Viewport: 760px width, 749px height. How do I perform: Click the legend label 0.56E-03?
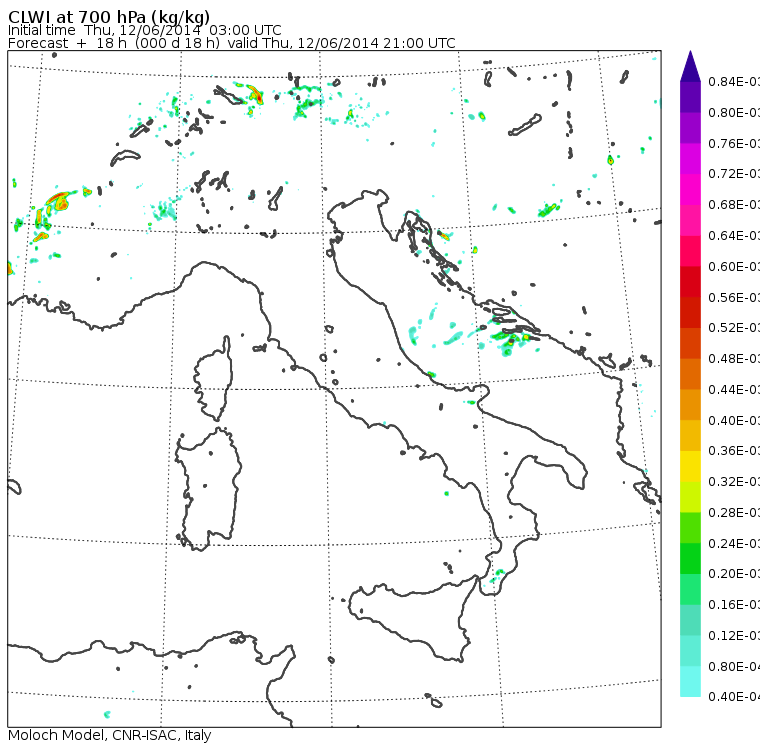(734, 297)
